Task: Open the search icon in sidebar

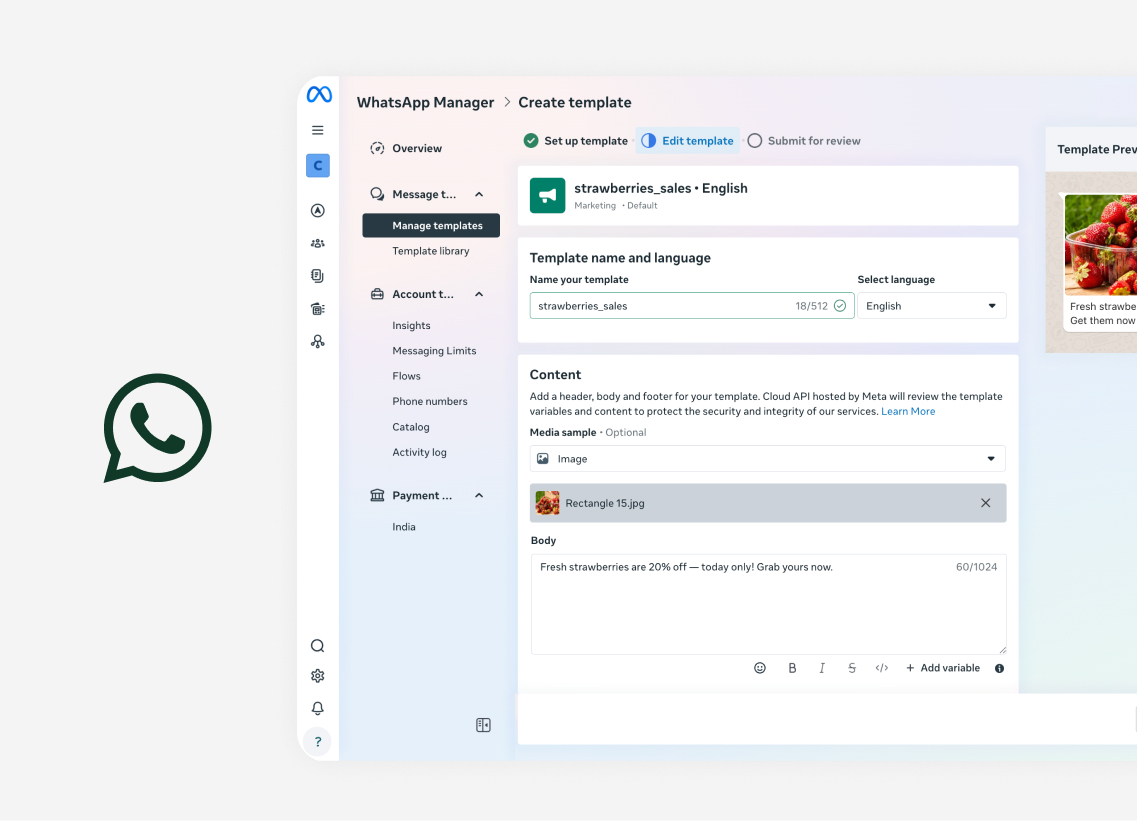Action: click(318, 646)
